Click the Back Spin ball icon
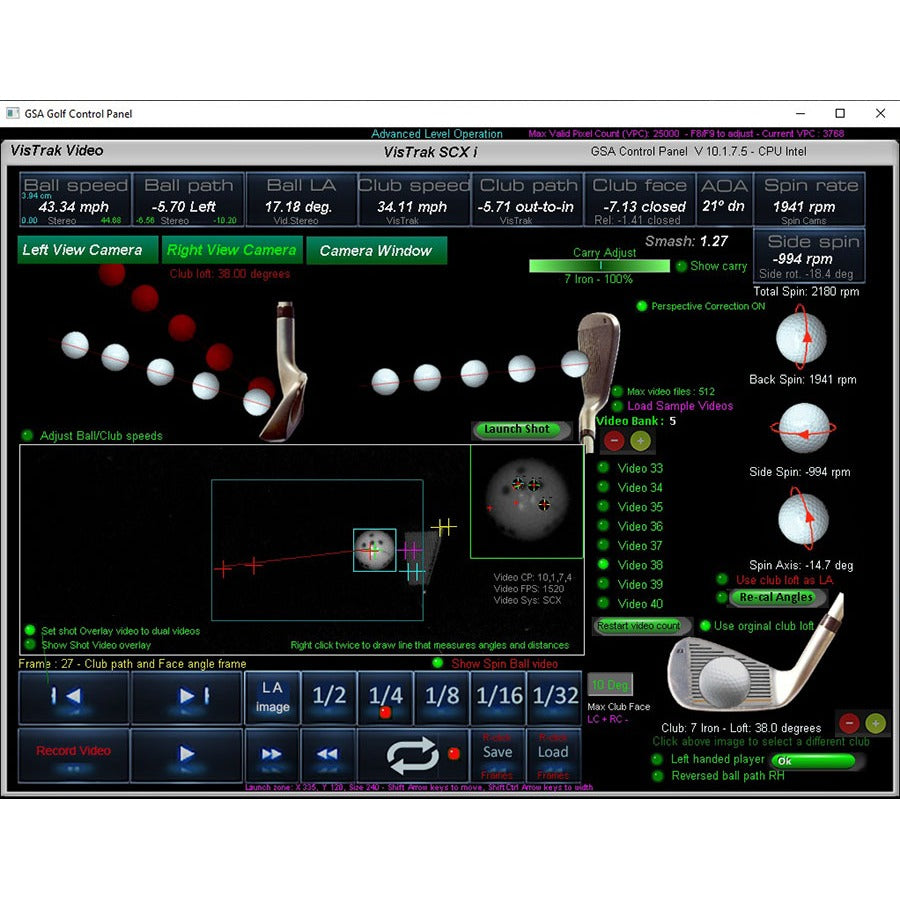The image size is (900, 900). tap(801, 338)
